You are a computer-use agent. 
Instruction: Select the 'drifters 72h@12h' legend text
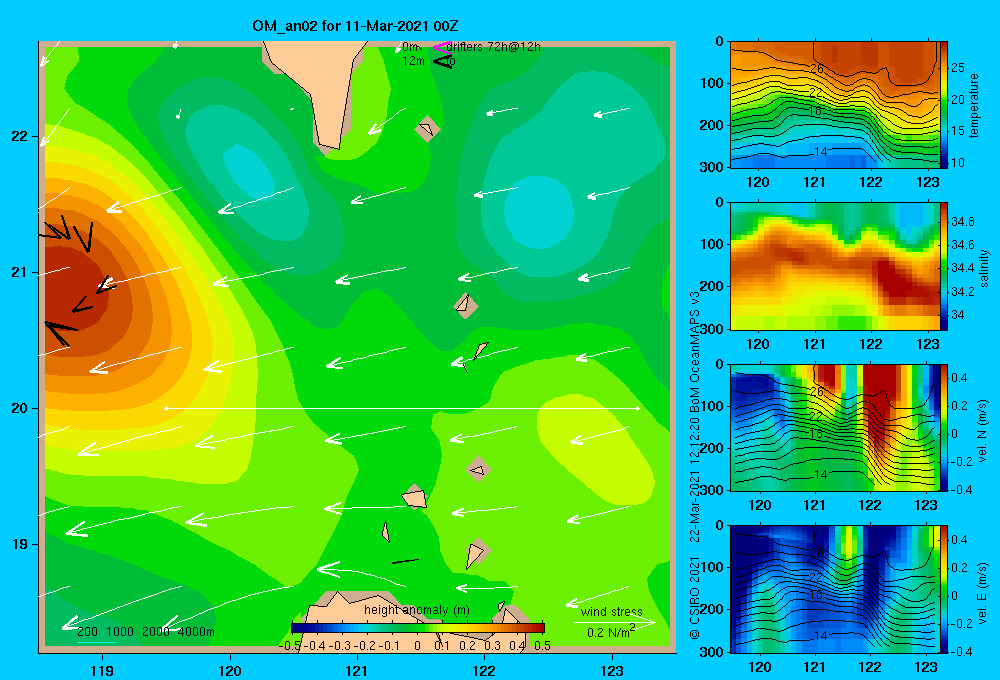tap(494, 47)
